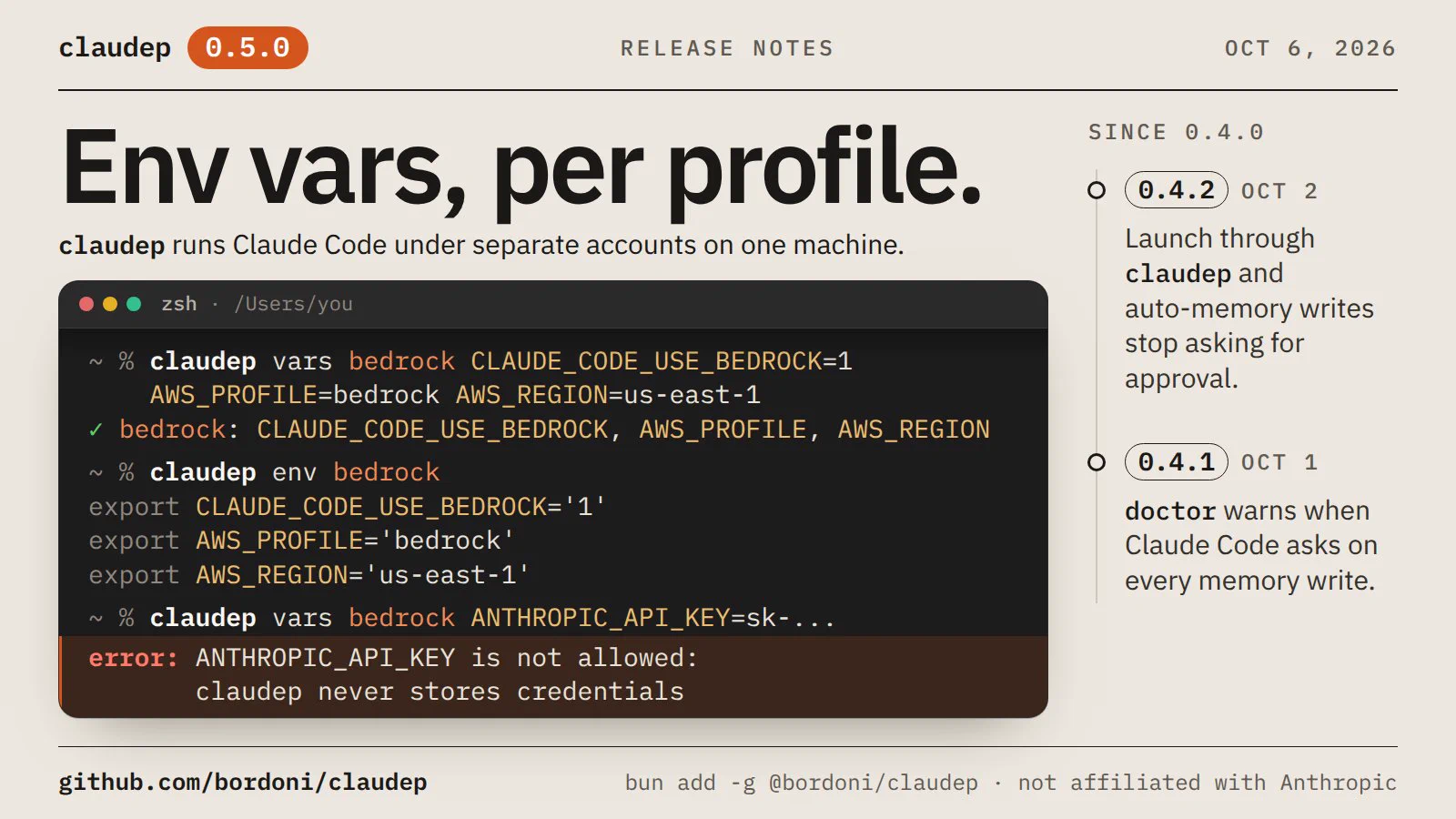Click the SINCE 0.4.0 heading
This screenshot has width=1456, height=819.
[x=1177, y=132]
